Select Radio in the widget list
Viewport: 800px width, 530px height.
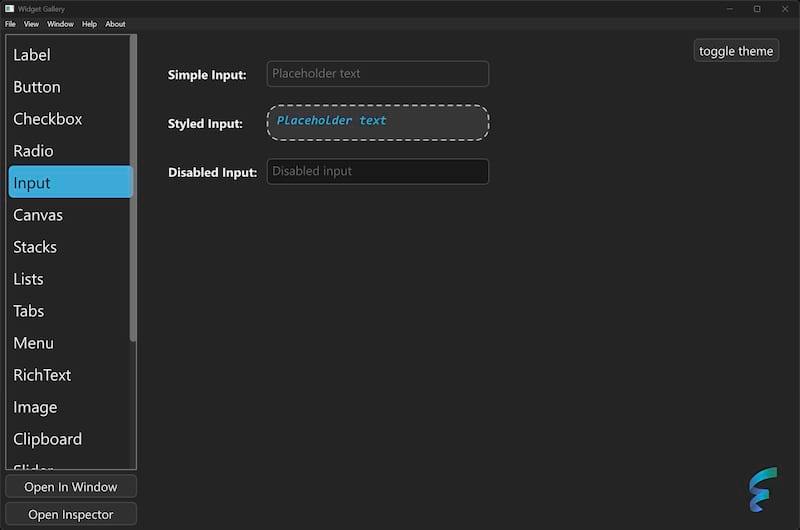click(33, 151)
